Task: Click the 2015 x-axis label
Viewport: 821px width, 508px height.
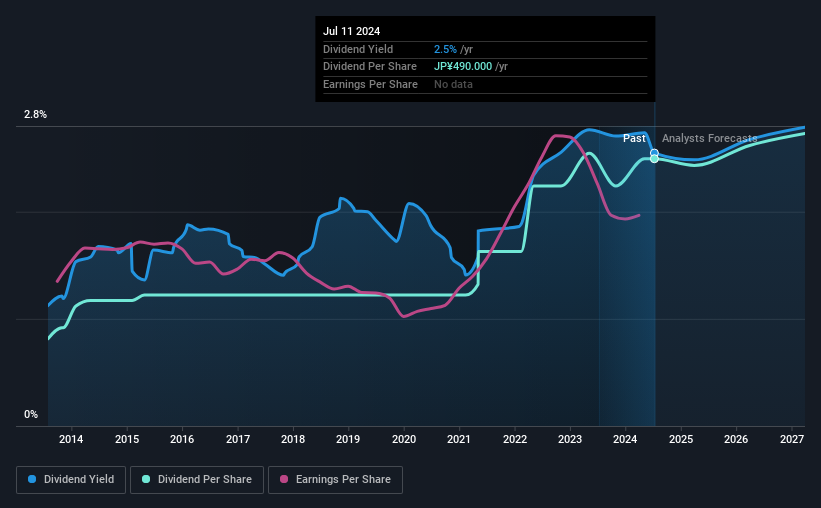Action: [x=127, y=439]
